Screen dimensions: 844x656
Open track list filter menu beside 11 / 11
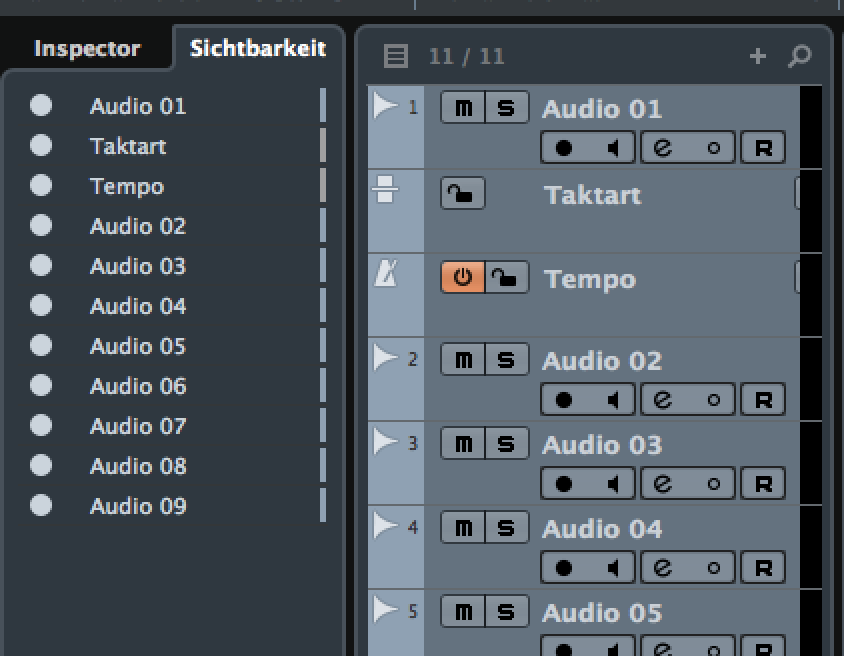pos(396,56)
